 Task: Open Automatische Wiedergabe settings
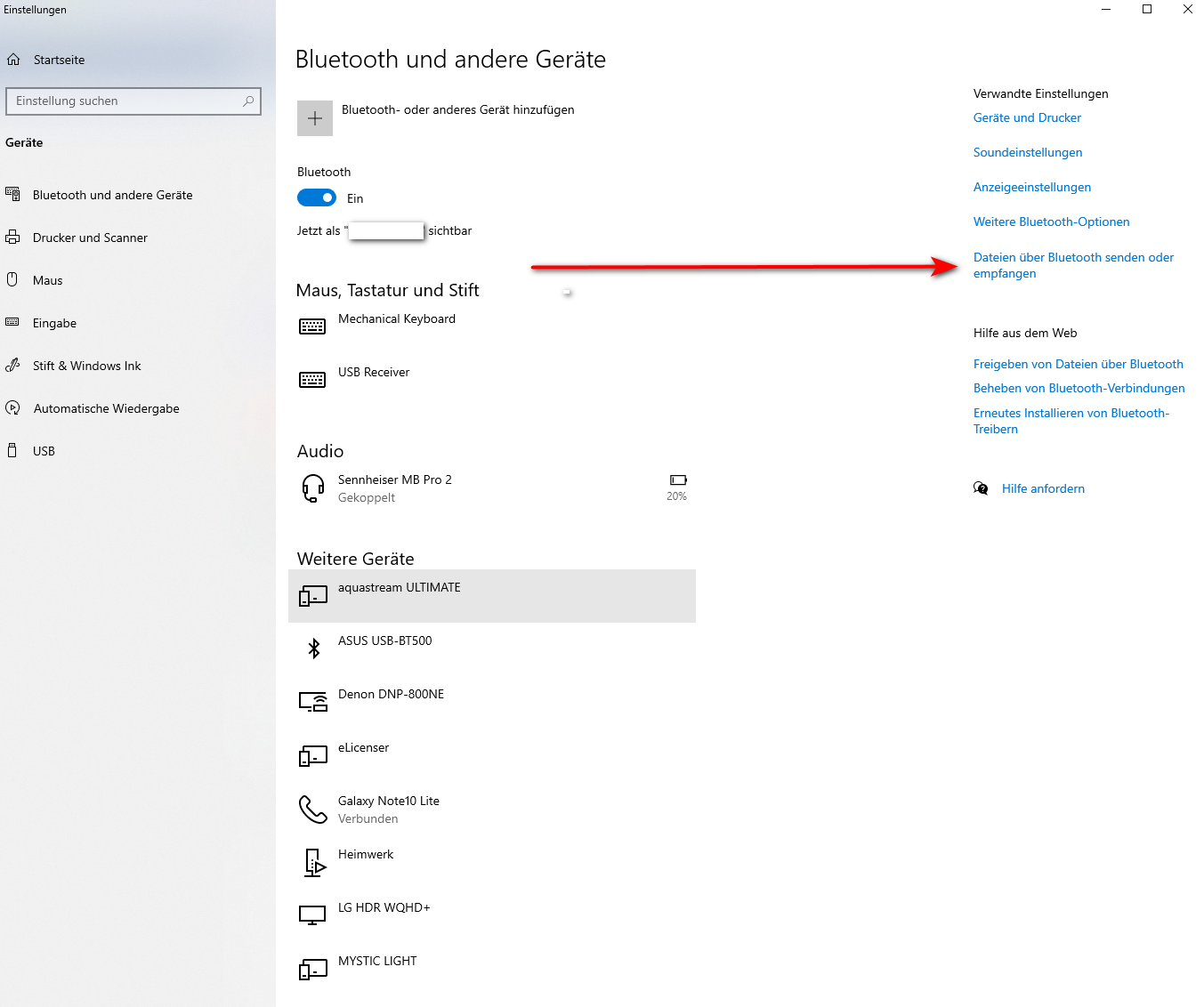click(106, 408)
